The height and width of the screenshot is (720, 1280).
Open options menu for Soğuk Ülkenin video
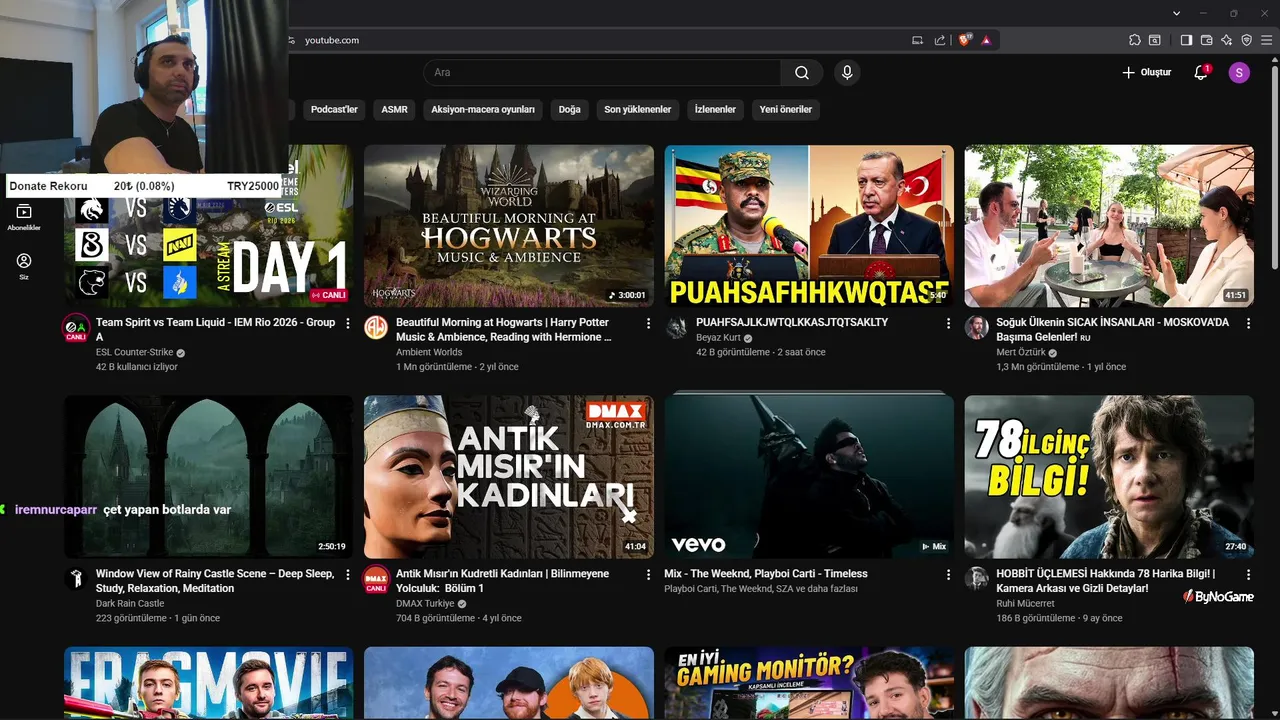tap(1248, 324)
